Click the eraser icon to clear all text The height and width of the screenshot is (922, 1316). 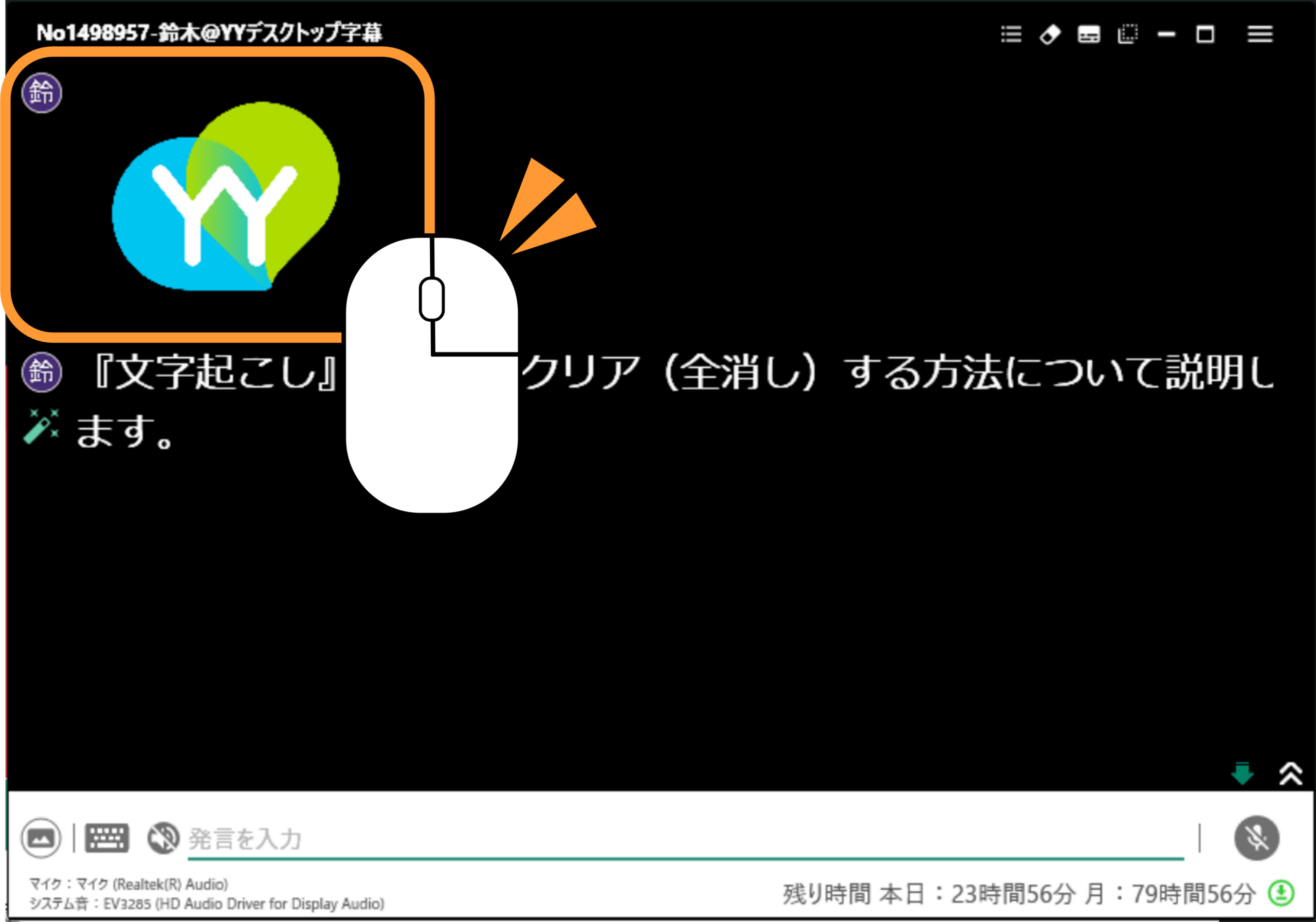point(1050,34)
